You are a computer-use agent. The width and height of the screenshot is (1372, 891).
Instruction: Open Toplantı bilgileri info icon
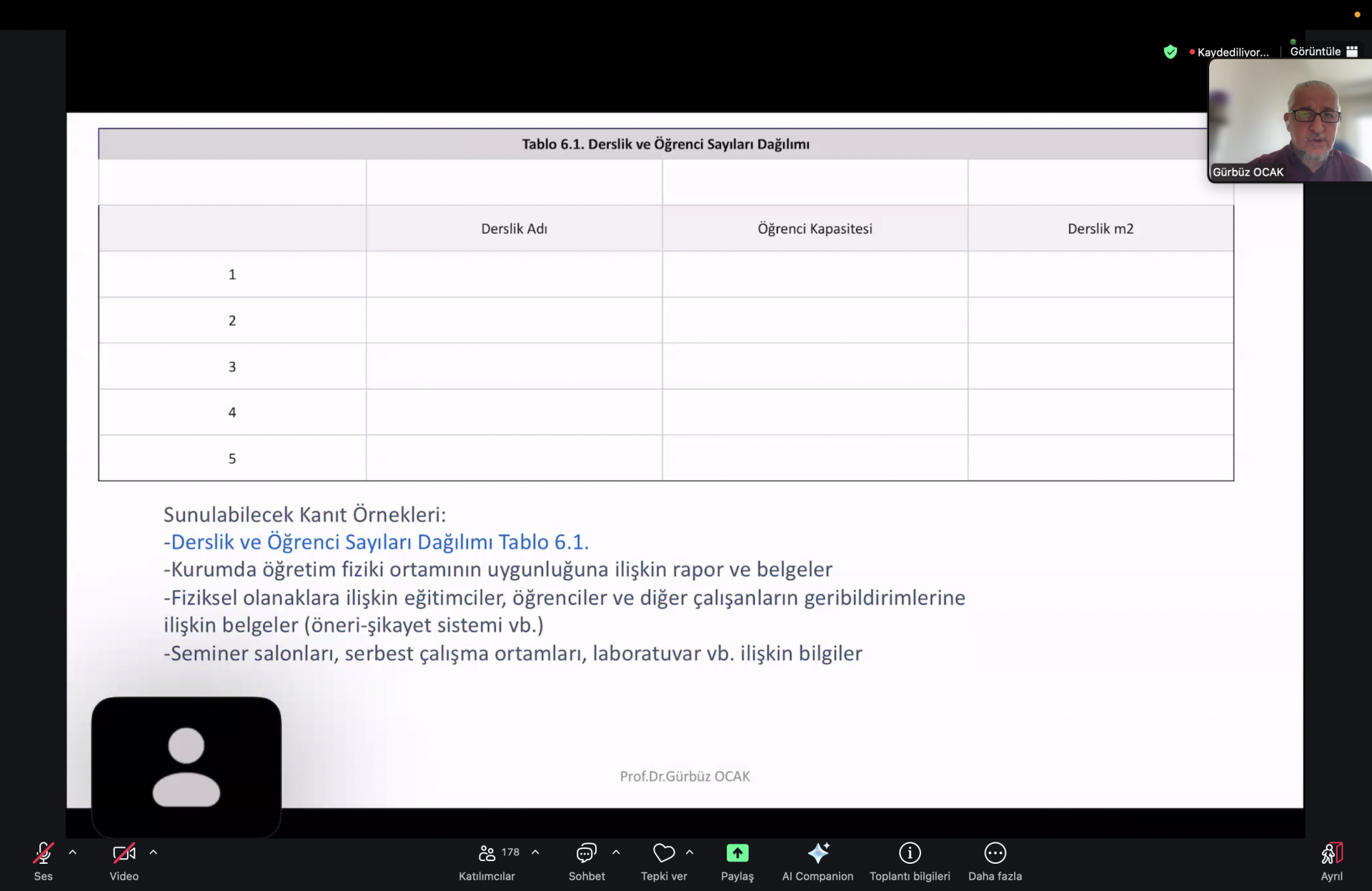pyautogui.click(x=910, y=853)
